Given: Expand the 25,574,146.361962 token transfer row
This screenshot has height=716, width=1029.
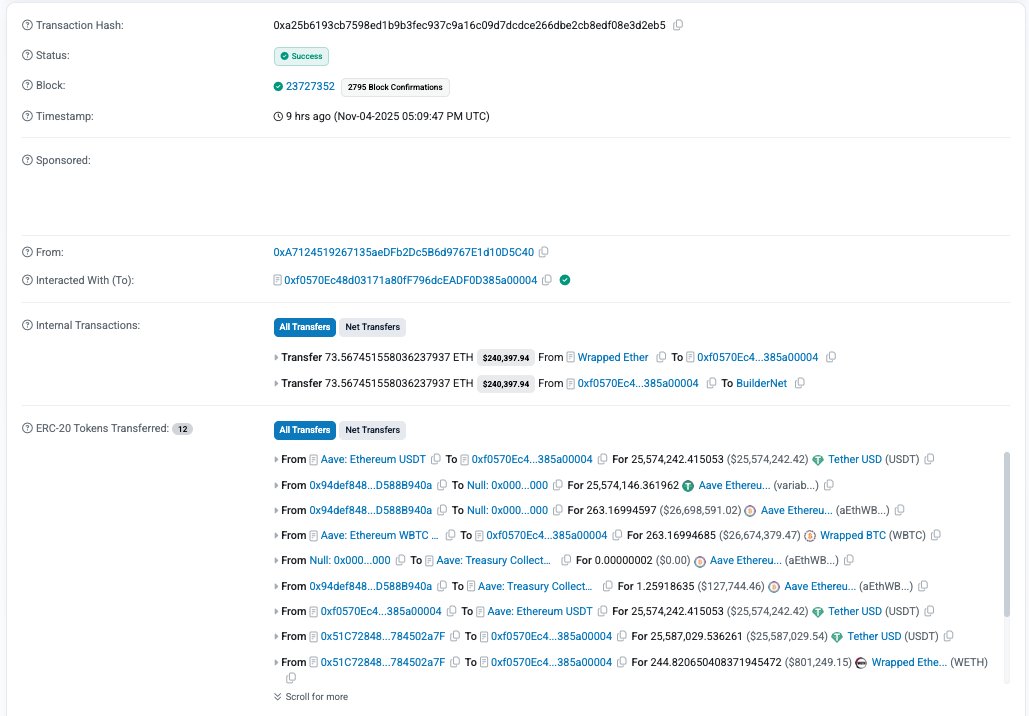Looking at the screenshot, I should pos(276,486).
